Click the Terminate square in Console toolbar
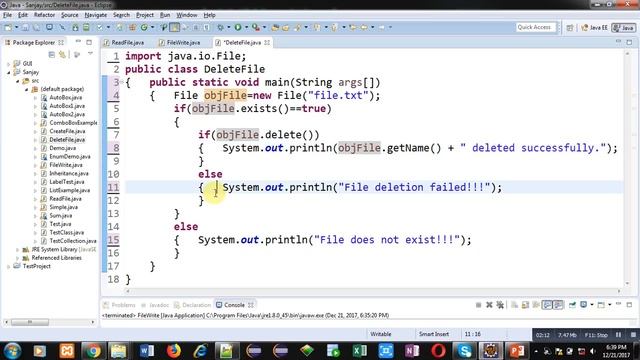The height and width of the screenshot is (360, 640). point(478,305)
